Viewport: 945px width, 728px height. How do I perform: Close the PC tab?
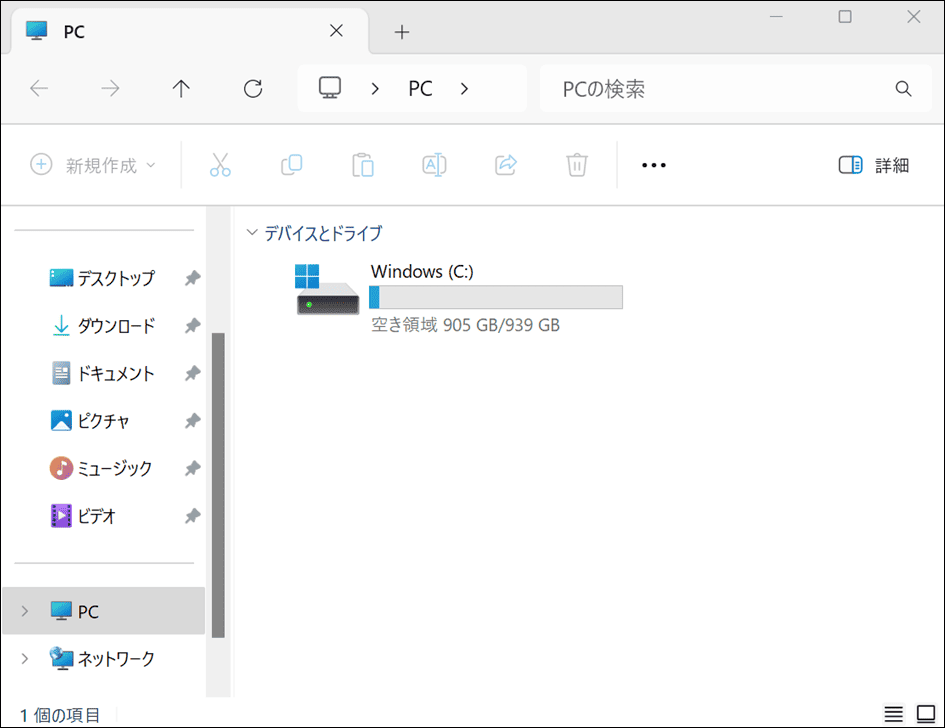point(336,31)
